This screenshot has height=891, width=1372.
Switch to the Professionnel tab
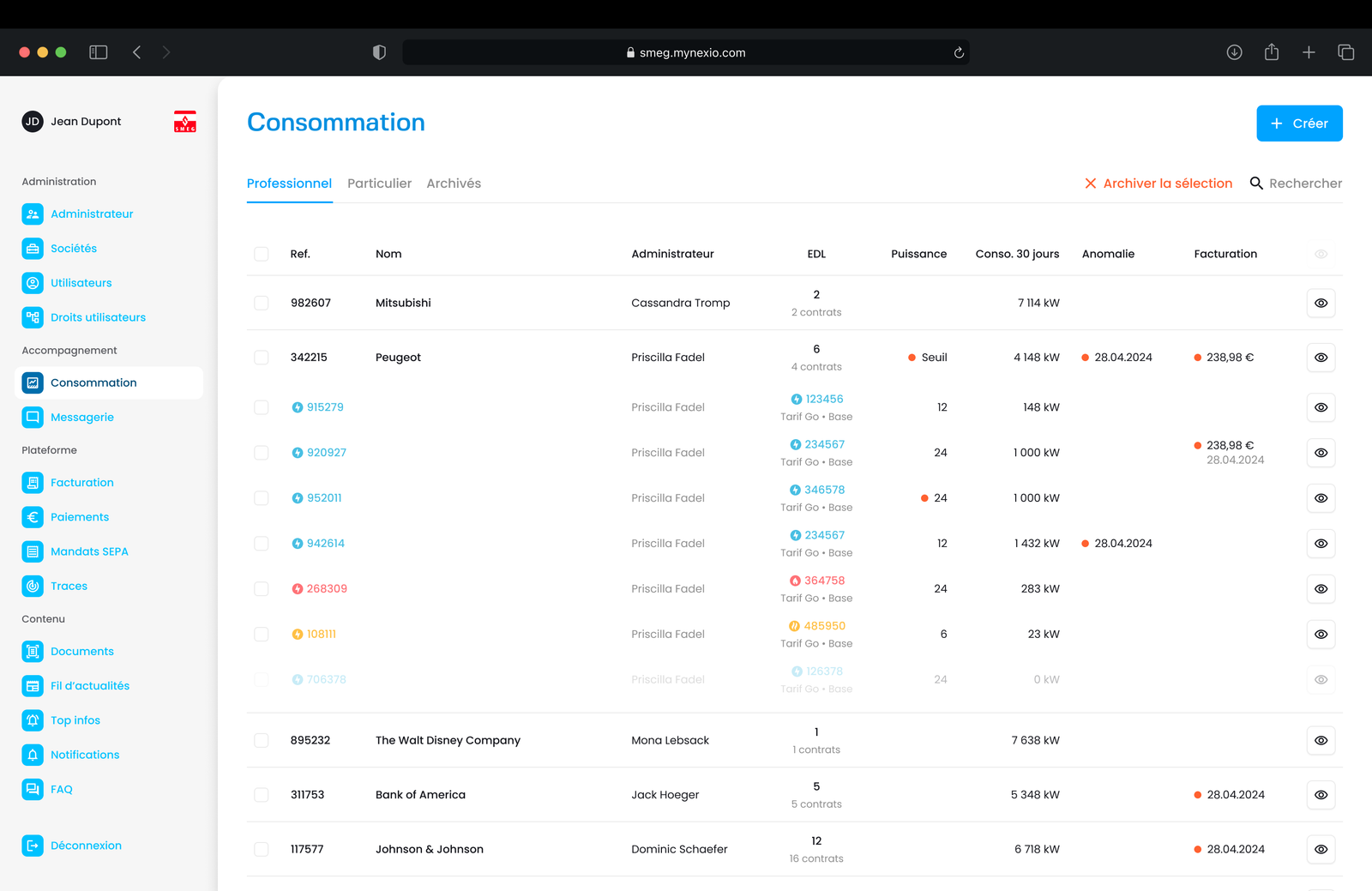coord(289,184)
